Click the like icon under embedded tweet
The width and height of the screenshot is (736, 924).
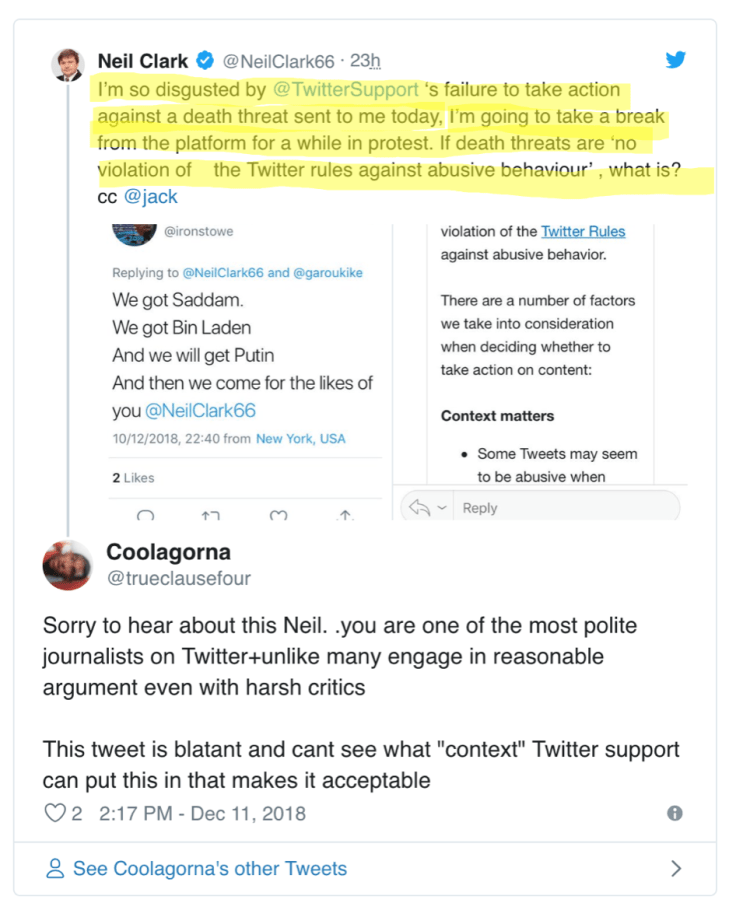point(279,516)
